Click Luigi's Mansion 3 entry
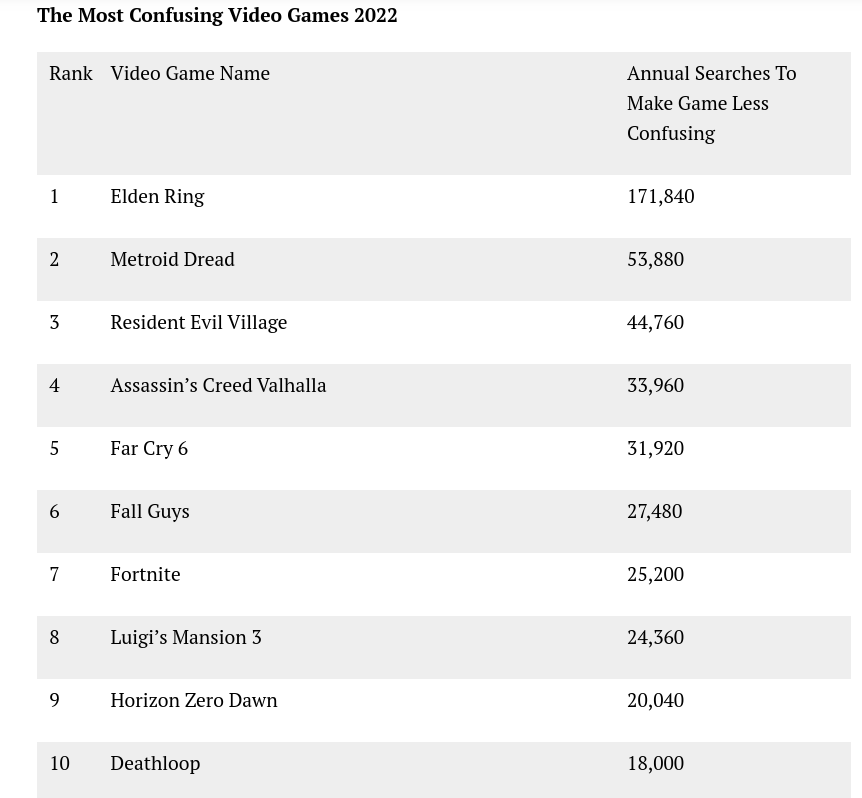This screenshot has height=798, width=862. pyautogui.click(x=186, y=638)
